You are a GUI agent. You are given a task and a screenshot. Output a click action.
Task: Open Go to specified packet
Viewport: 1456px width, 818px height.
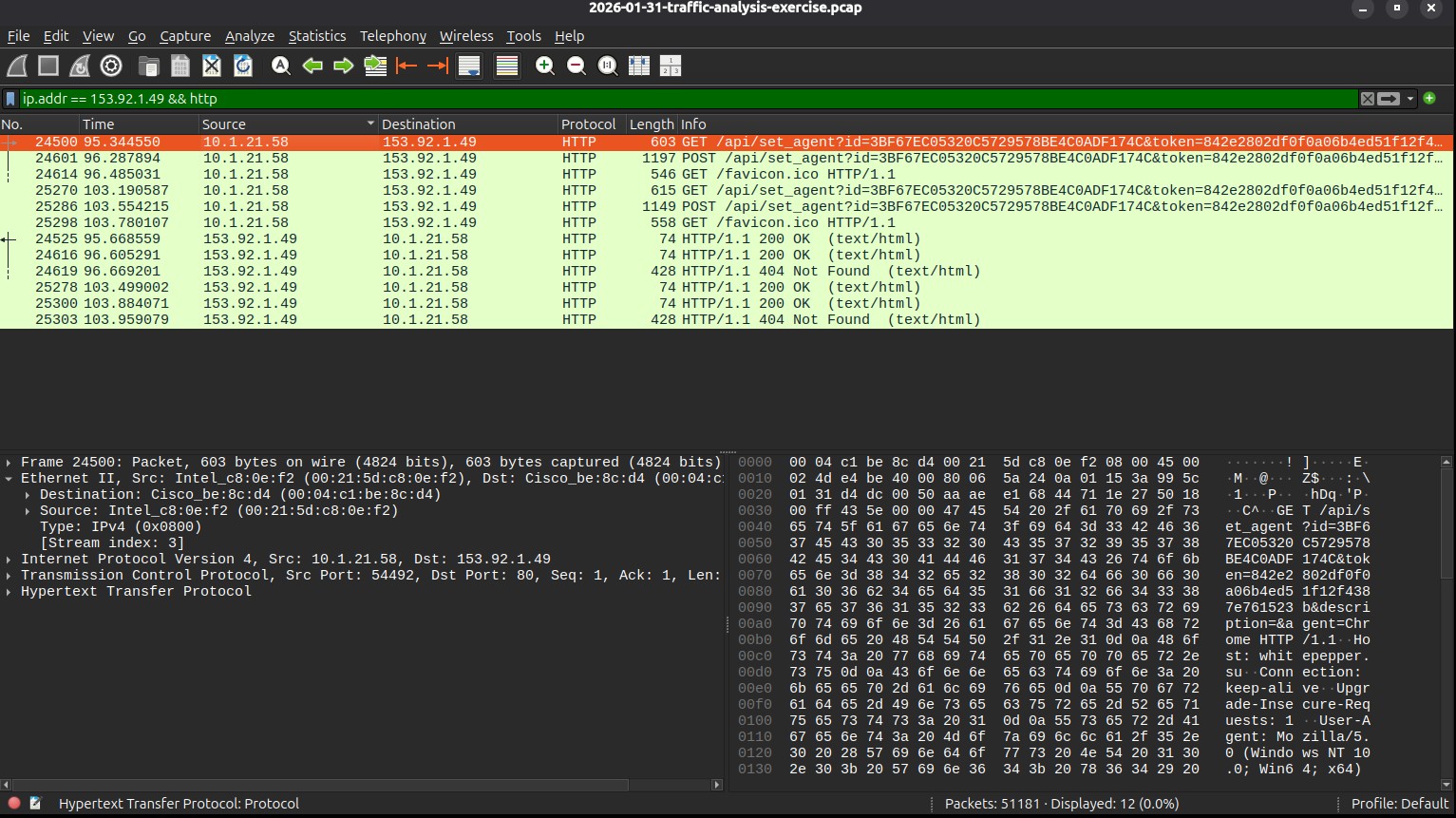click(375, 66)
